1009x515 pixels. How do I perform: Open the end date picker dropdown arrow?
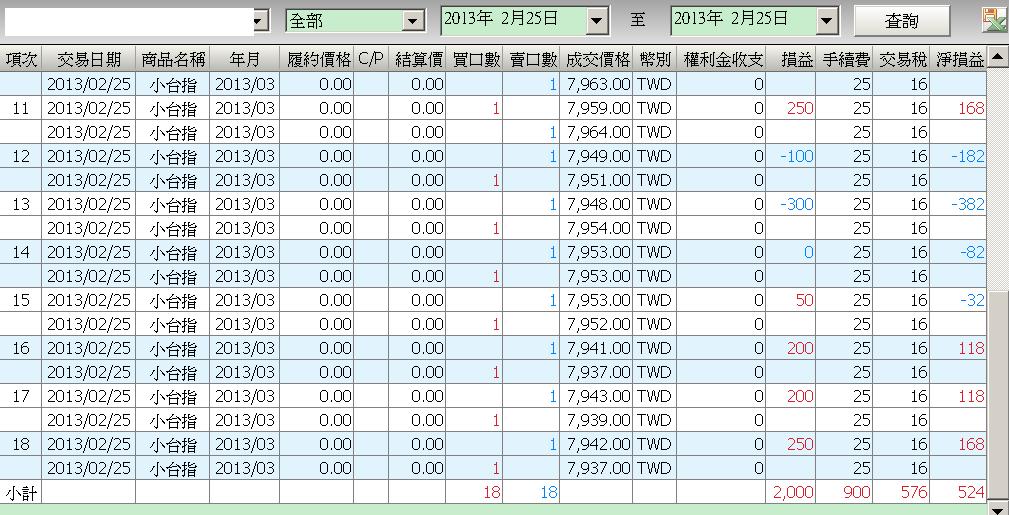click(827, 21)
